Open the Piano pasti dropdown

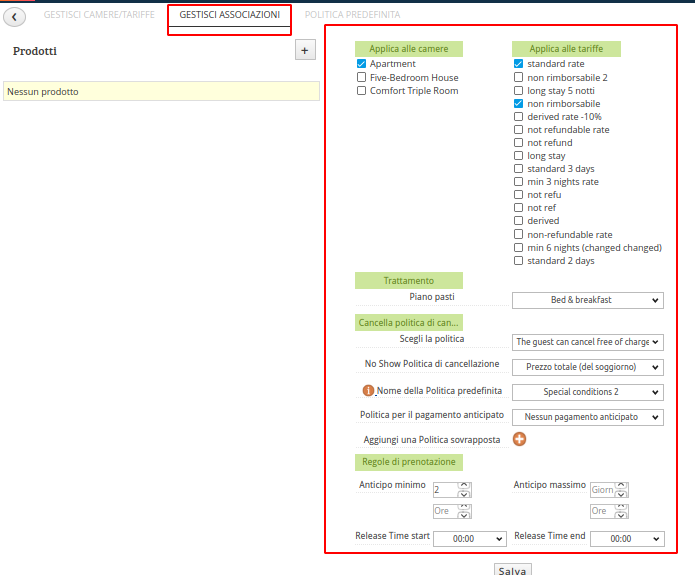click(x=588, y=300)
